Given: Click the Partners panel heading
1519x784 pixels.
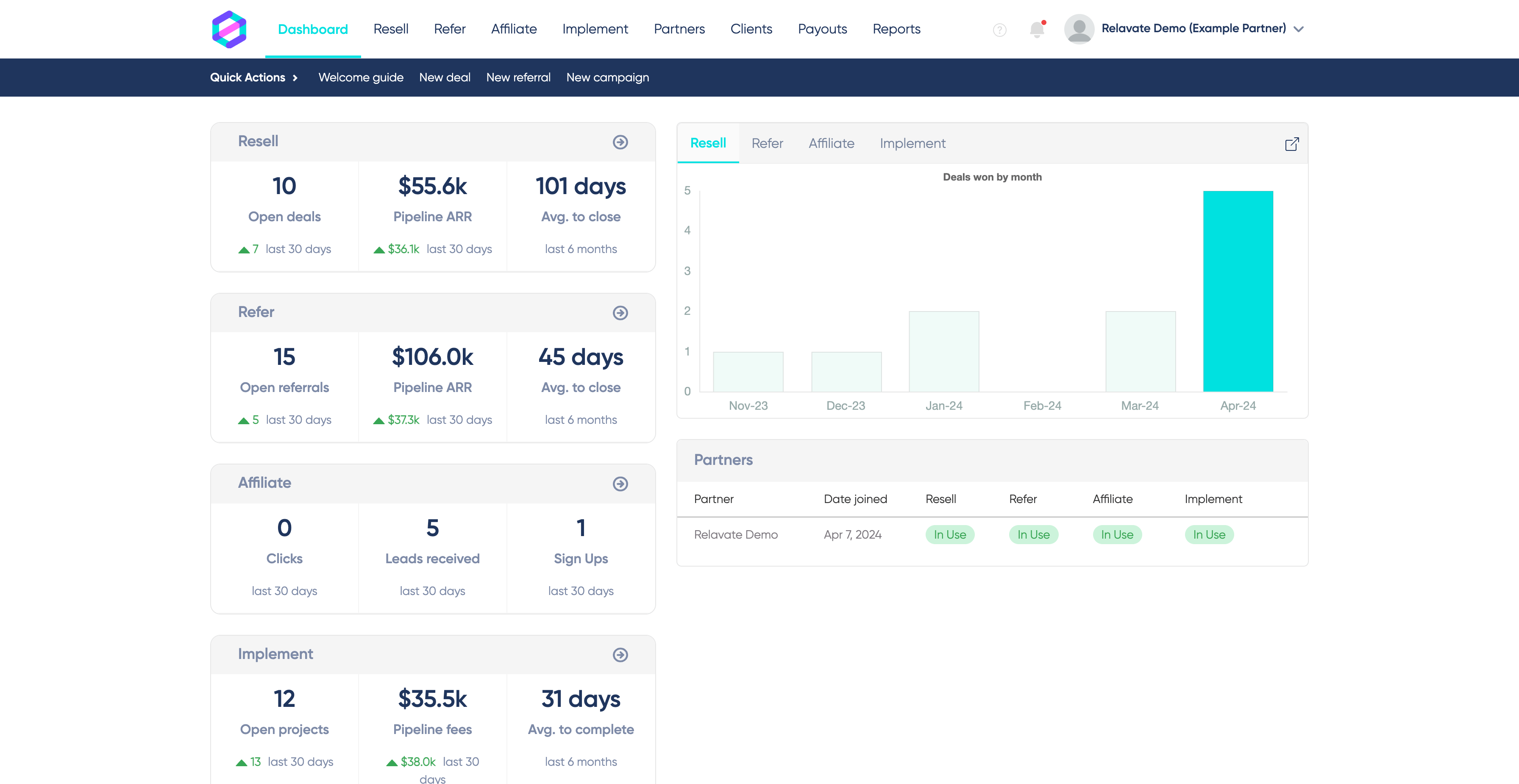Looking at the screenshot, I should tap(723, 460).
